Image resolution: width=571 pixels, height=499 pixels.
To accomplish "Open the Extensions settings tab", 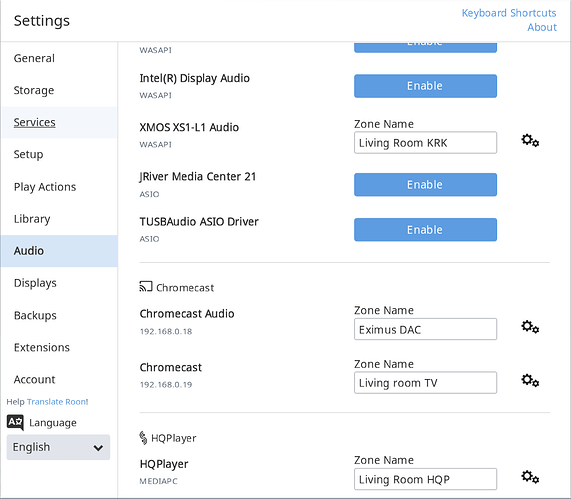I will point(59,347).
